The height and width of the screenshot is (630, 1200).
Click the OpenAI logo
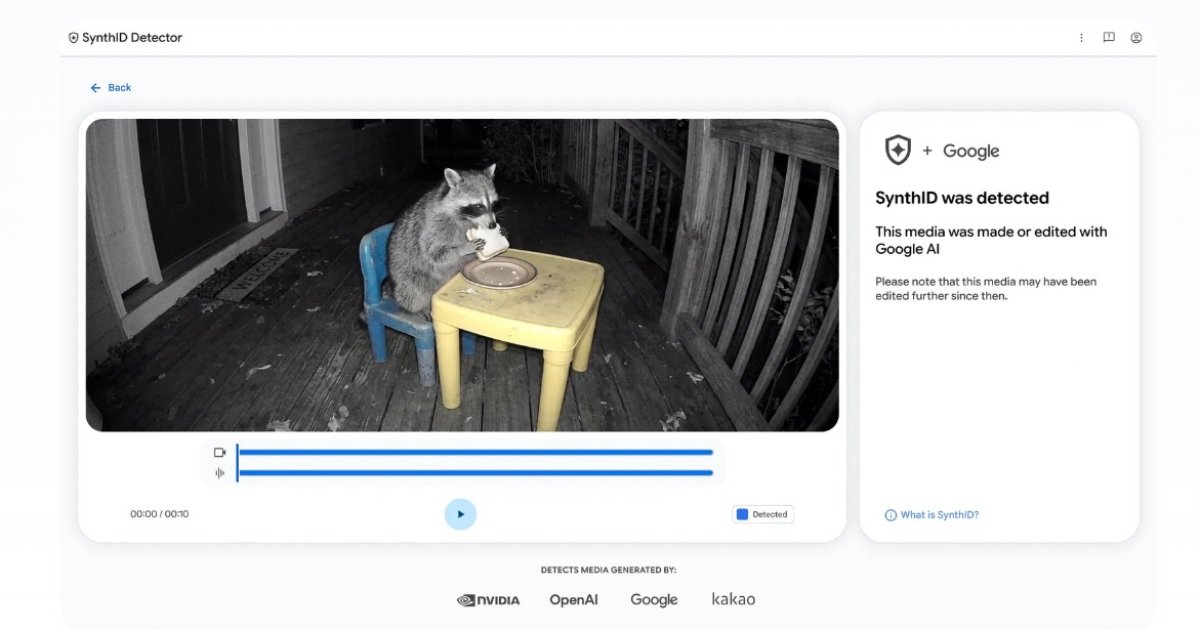(574, 600)
